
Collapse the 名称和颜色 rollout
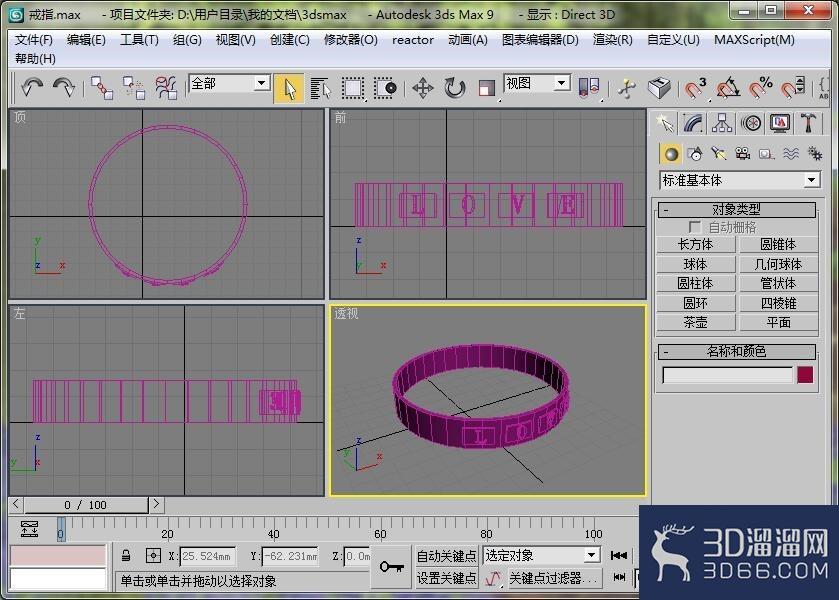[x=736, y=352]
